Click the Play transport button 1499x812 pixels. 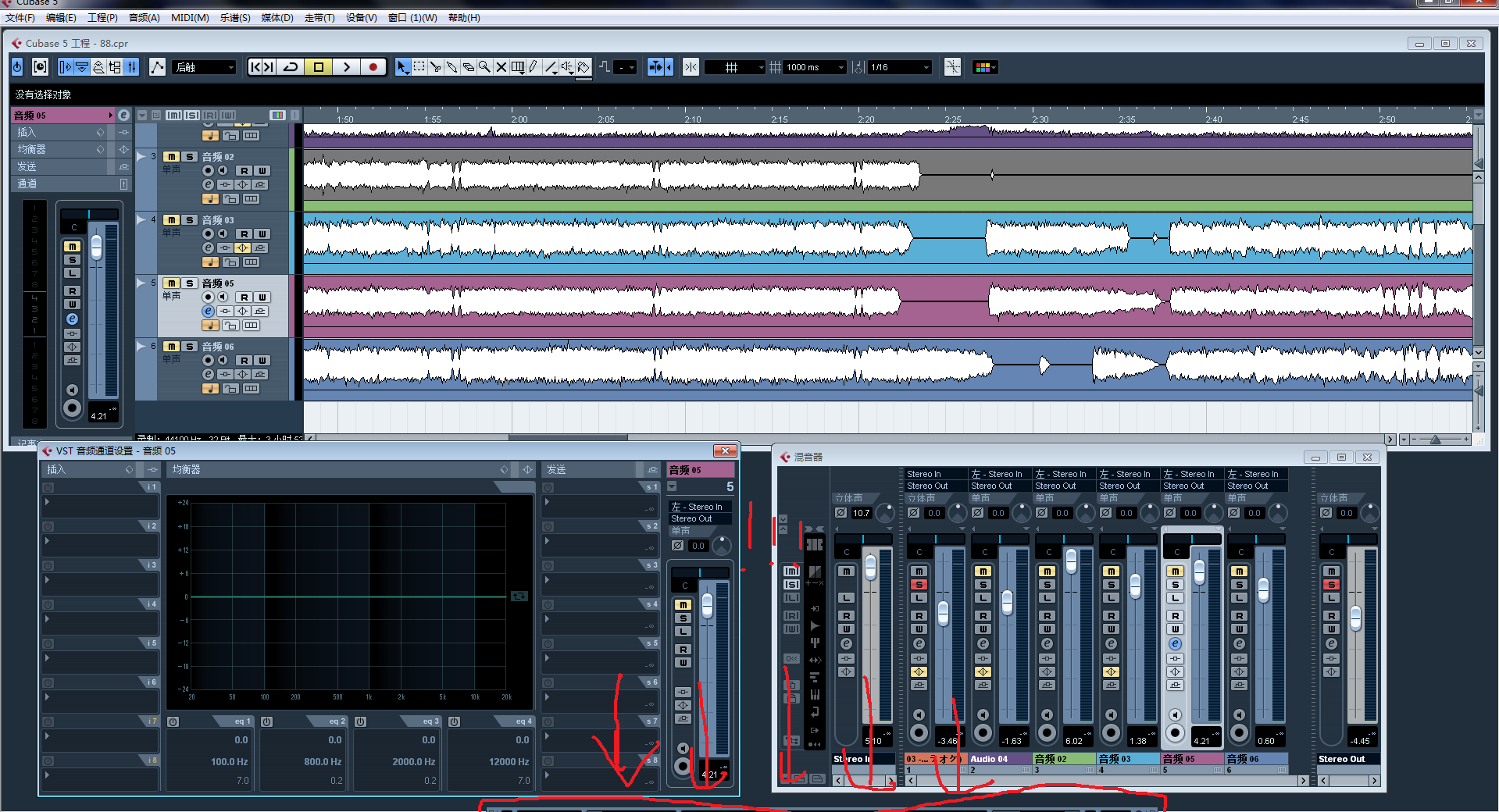point(346,67)
